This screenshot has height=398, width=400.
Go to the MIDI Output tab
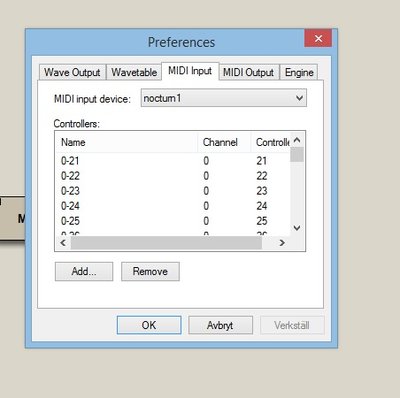[248, 72]
